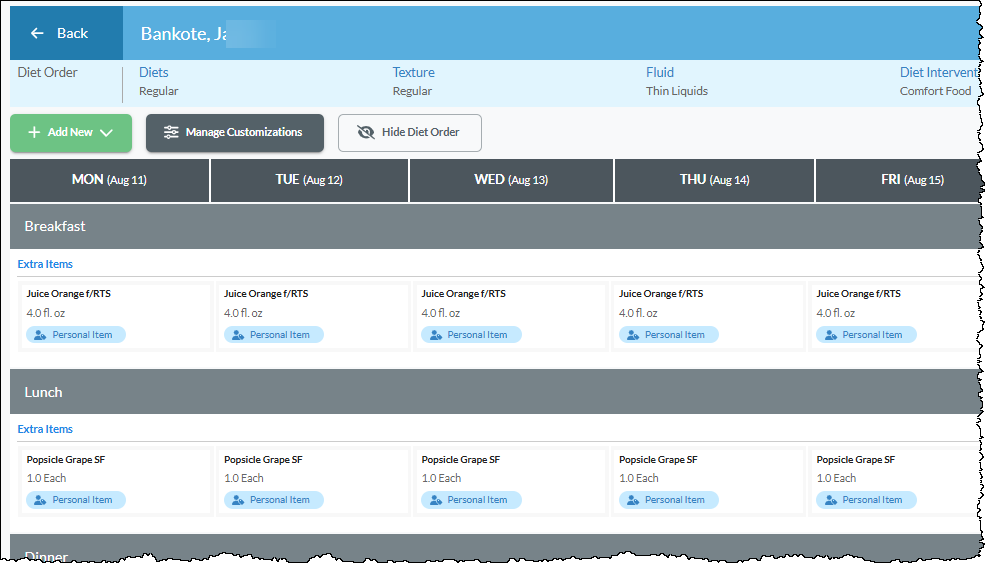Click the back arrow icon
This screenshot has height=563, width=985.
(x=38, y=33)
